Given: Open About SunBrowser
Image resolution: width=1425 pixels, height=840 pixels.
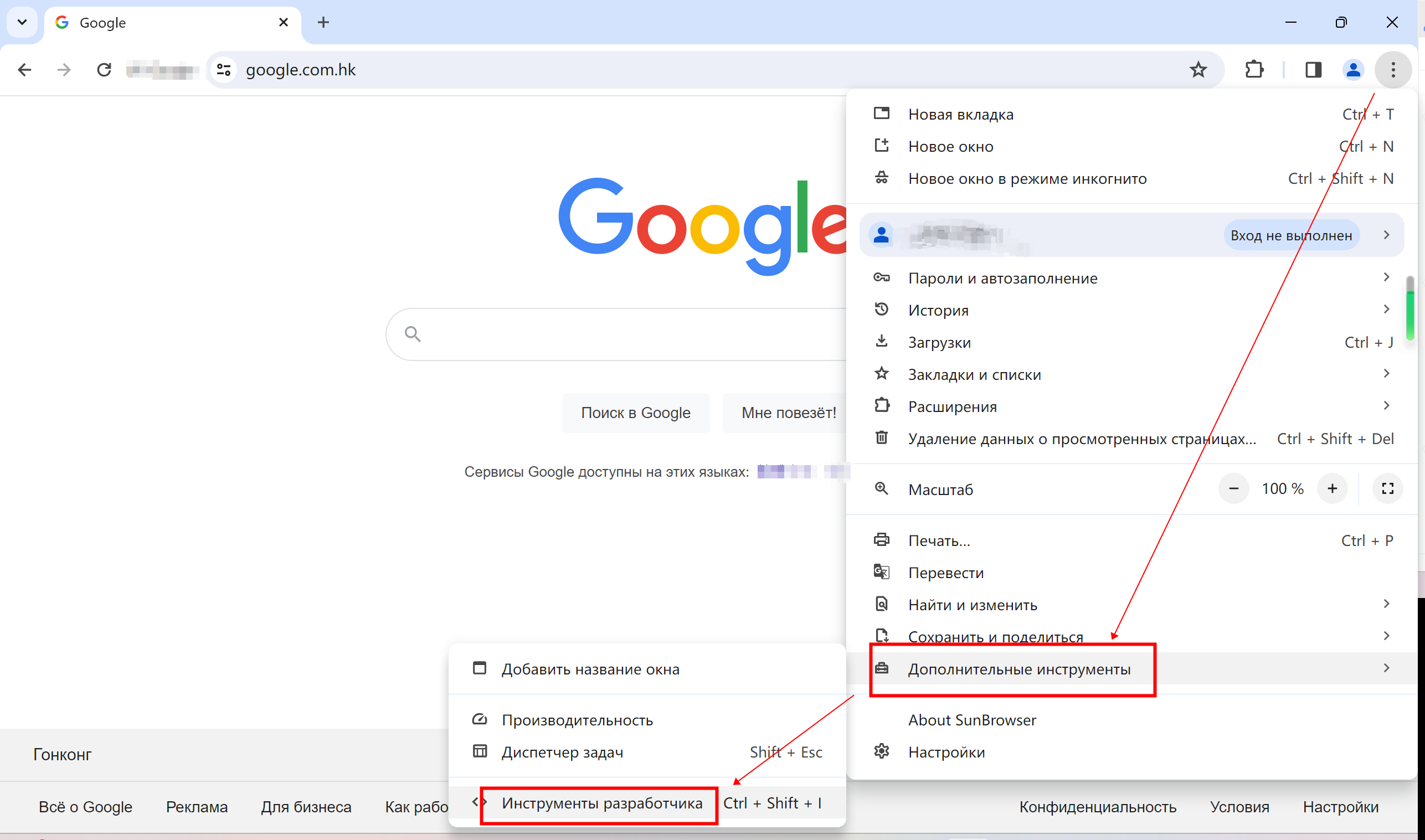Looking at the screenshot, I should click(x=1131, y=720).
